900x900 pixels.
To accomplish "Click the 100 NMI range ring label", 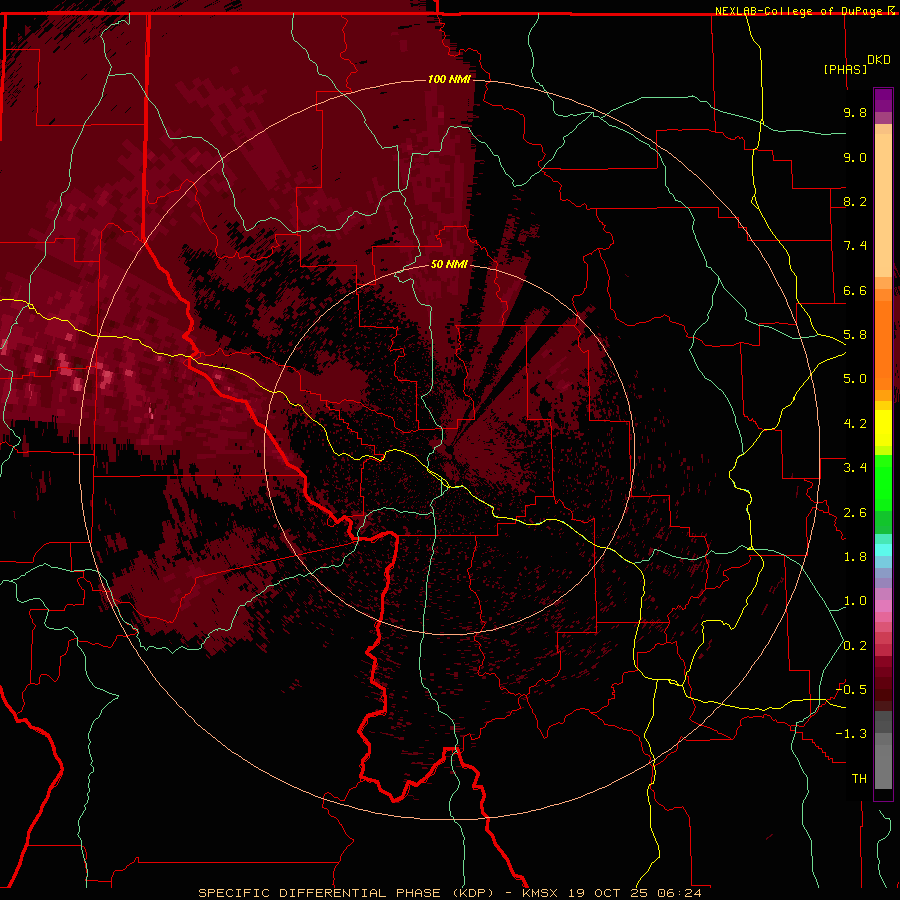I will point(449,79).
